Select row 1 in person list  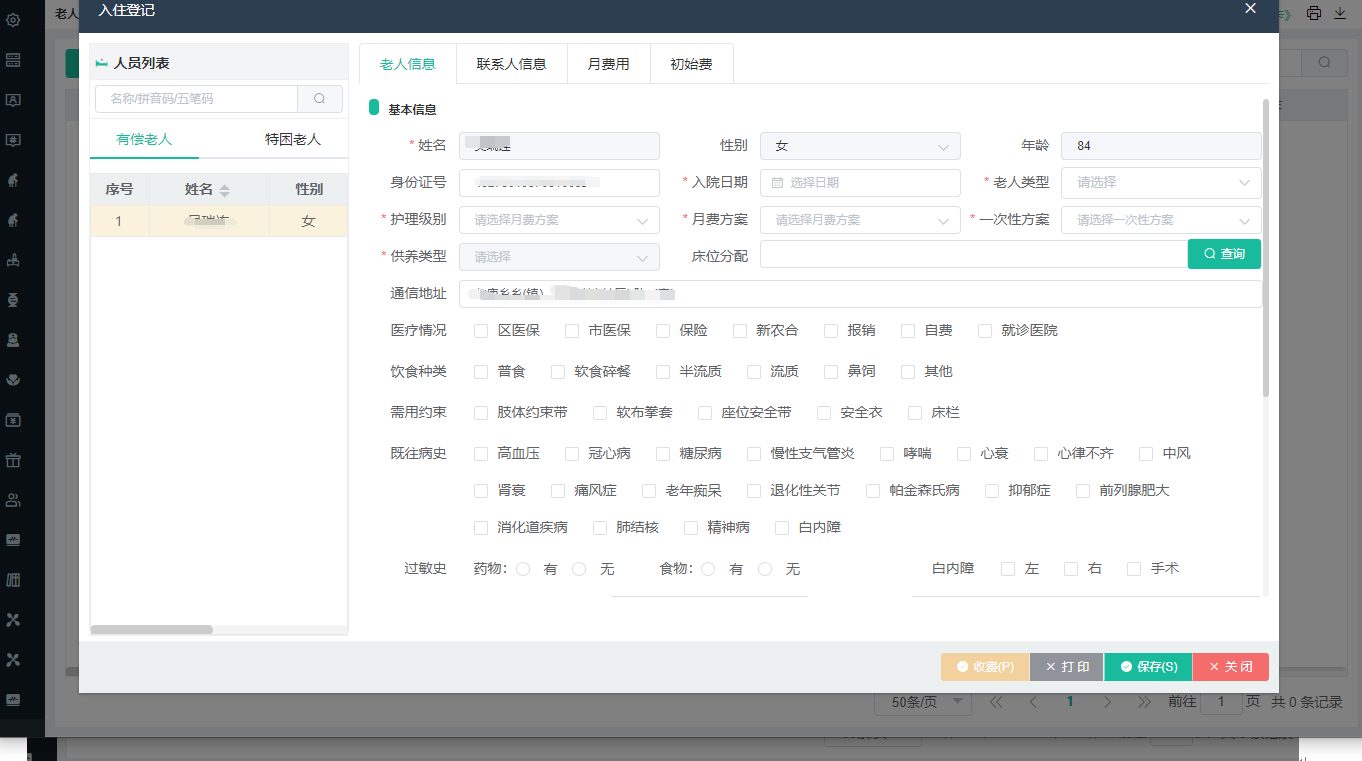point(219,221)
